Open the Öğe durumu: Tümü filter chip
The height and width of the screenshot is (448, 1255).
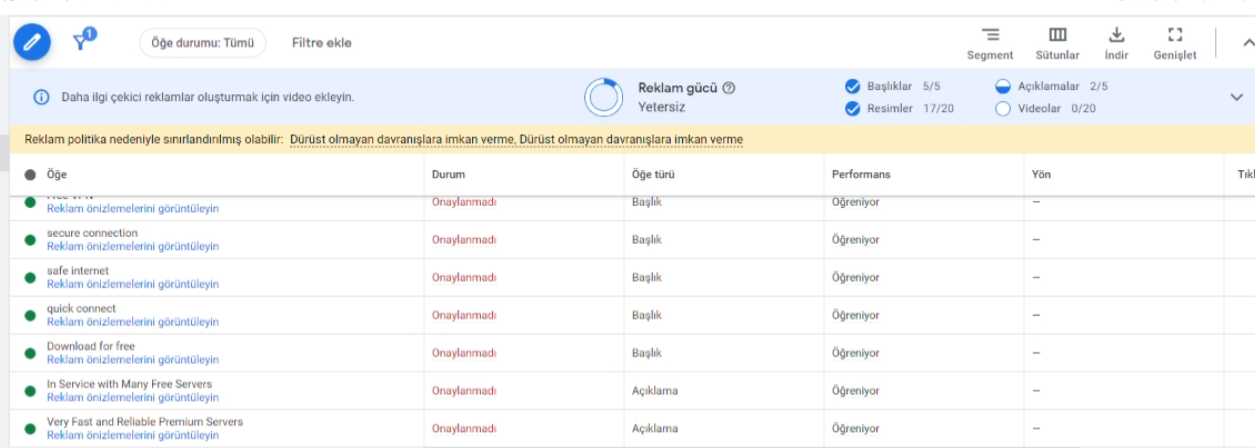click(202, 42)
